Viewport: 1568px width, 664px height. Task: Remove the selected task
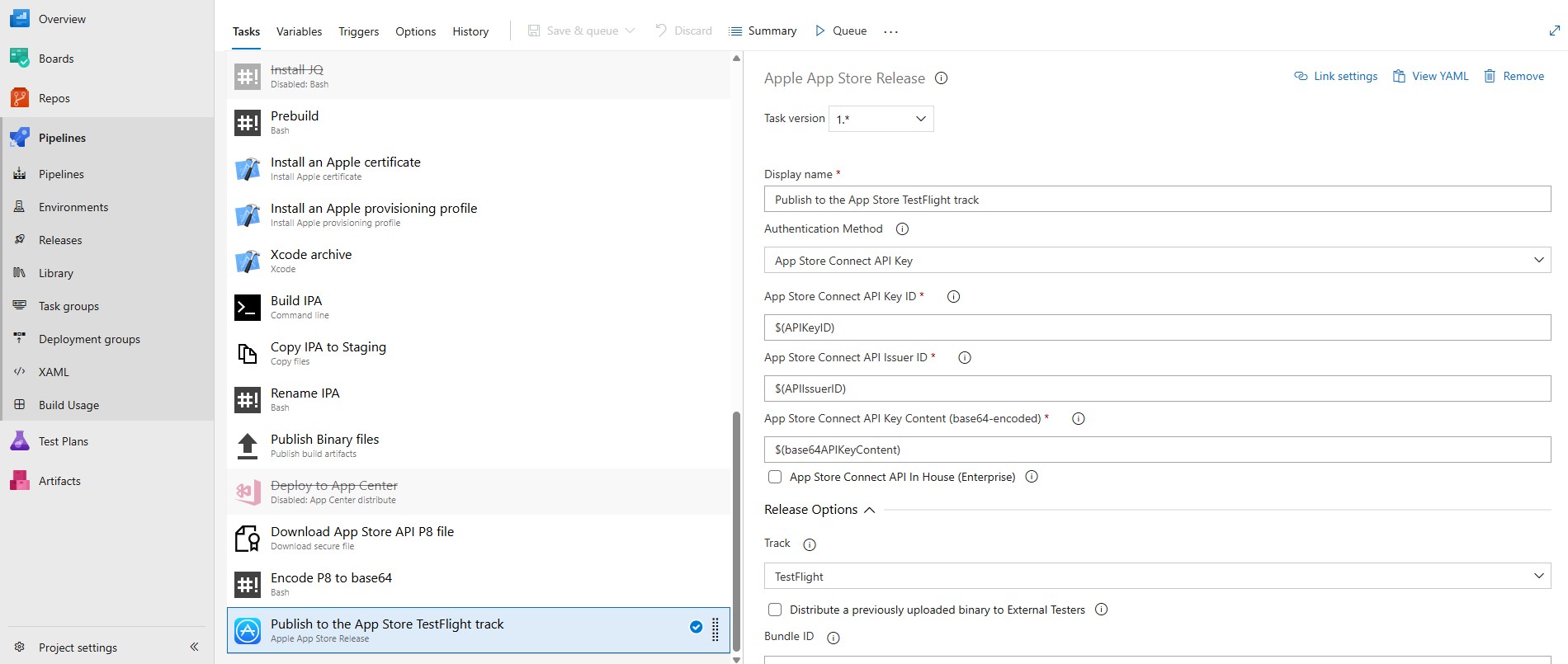tap(1514, 76)
